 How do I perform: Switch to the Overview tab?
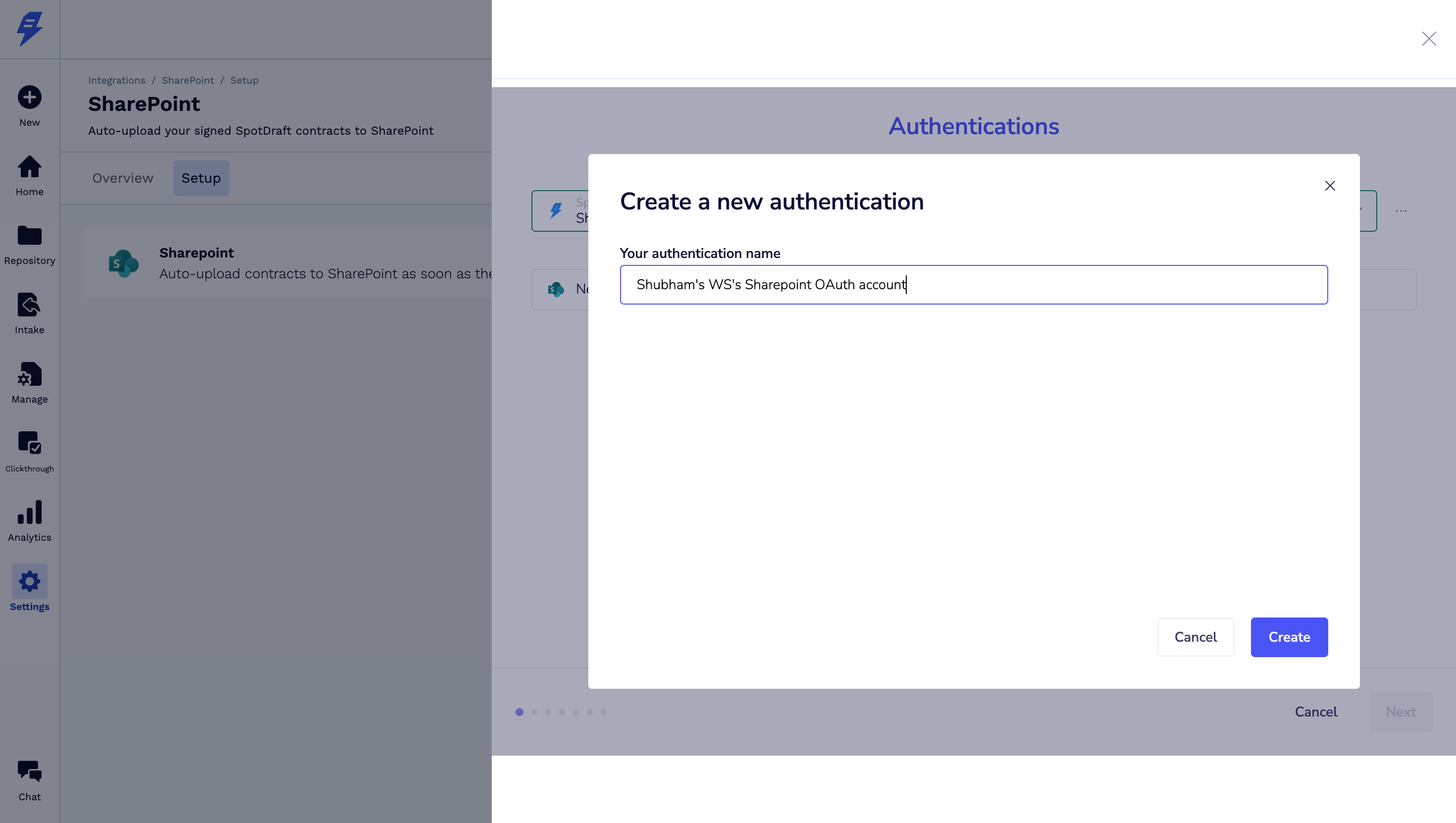[x=123, y=178]
